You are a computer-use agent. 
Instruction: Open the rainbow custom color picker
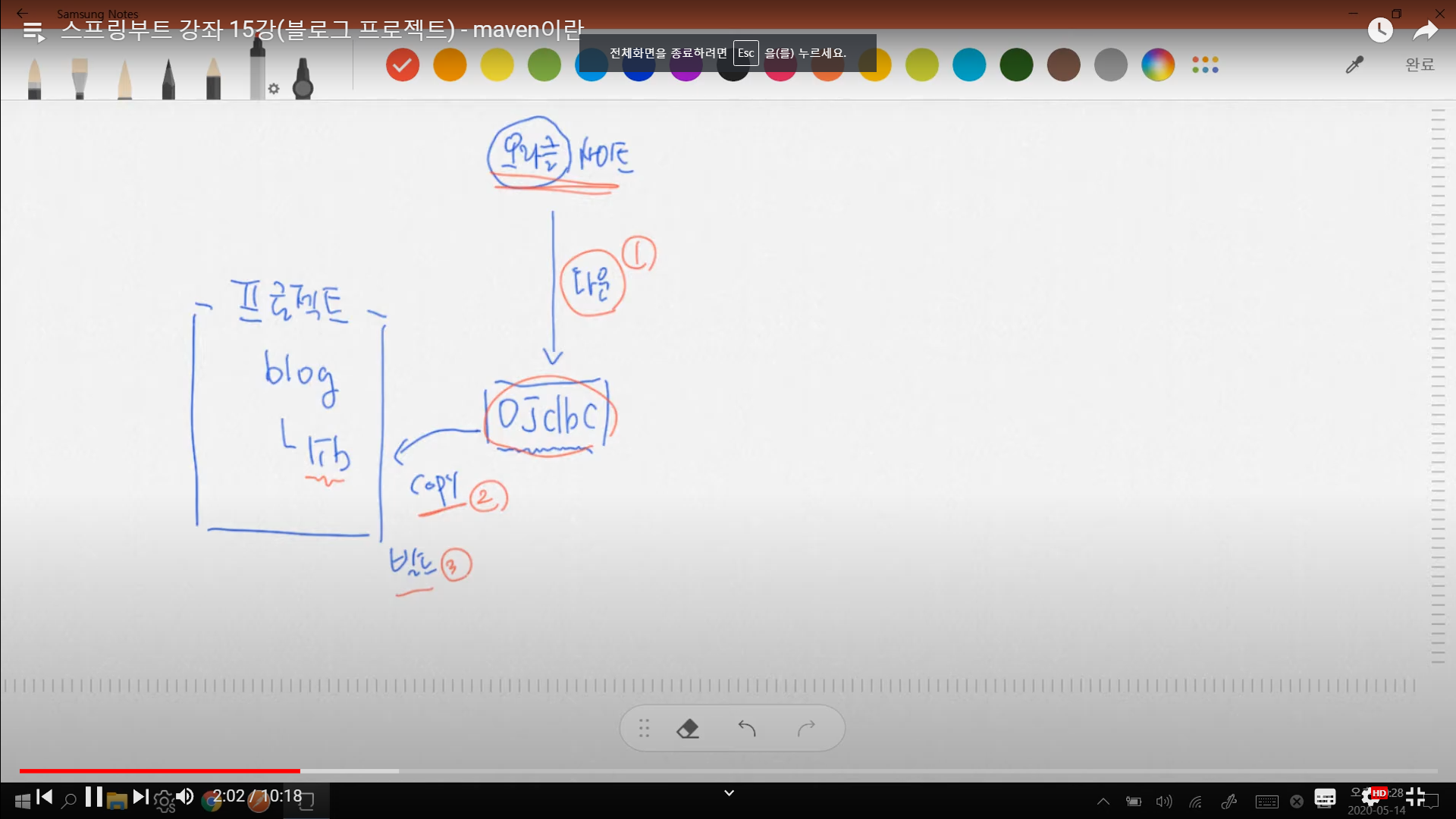pyautogui.click(x=1158, y=65)
